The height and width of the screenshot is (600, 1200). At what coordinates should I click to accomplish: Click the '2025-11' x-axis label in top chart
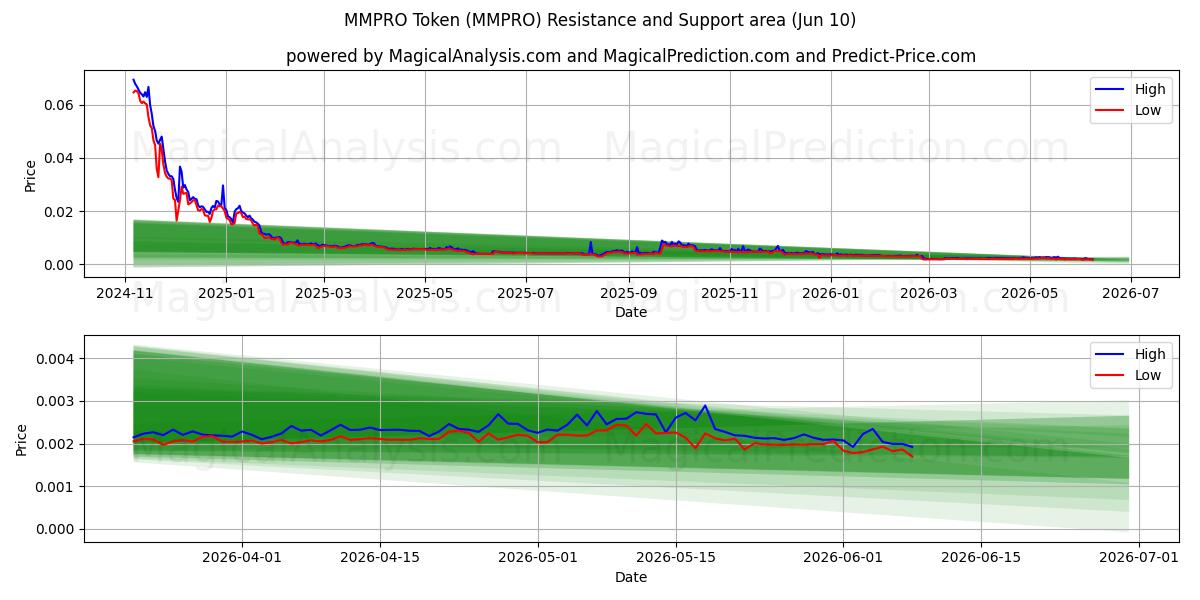pyautogui.click(x=730, y=293)
